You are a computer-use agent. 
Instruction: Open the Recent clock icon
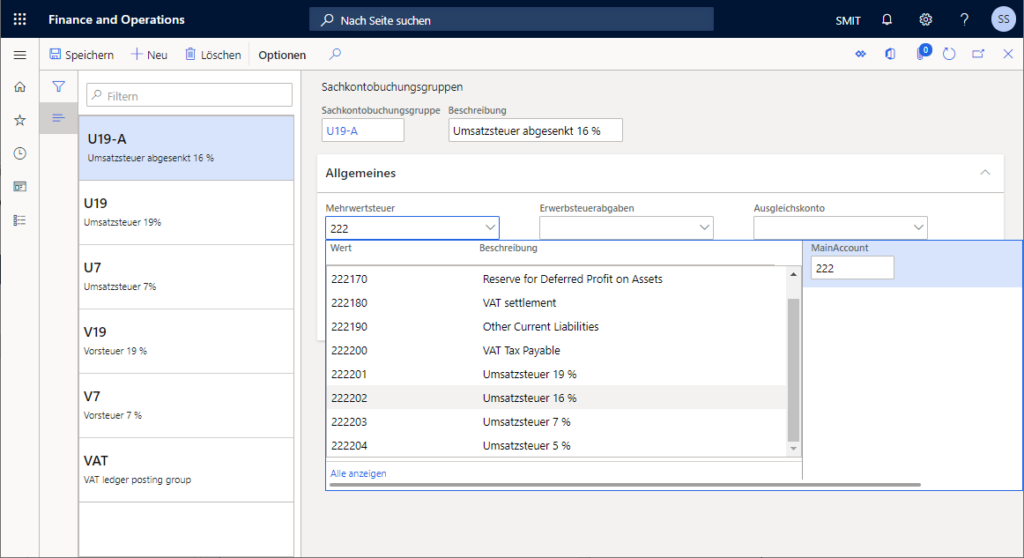click(20, 154)
